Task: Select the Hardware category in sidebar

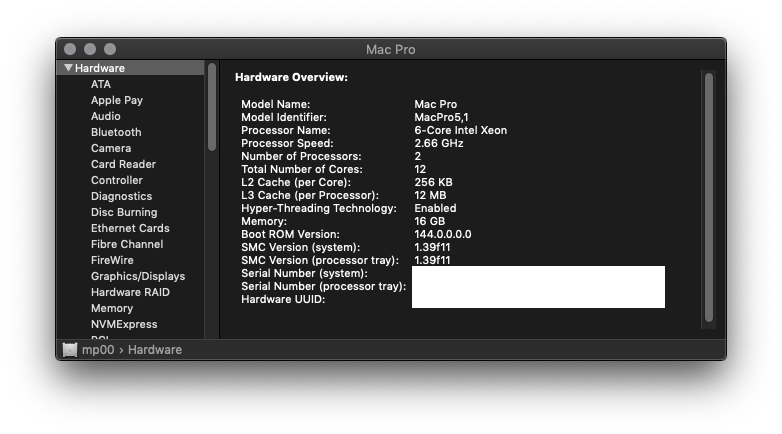Action: [131, 68]
